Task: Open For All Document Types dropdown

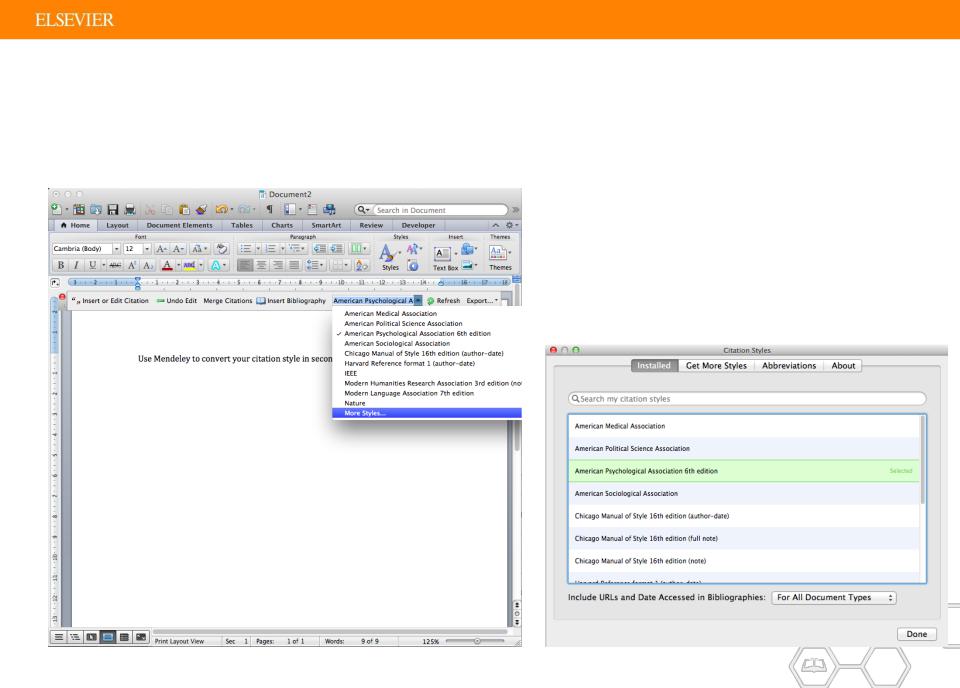Action: [834, 597]
